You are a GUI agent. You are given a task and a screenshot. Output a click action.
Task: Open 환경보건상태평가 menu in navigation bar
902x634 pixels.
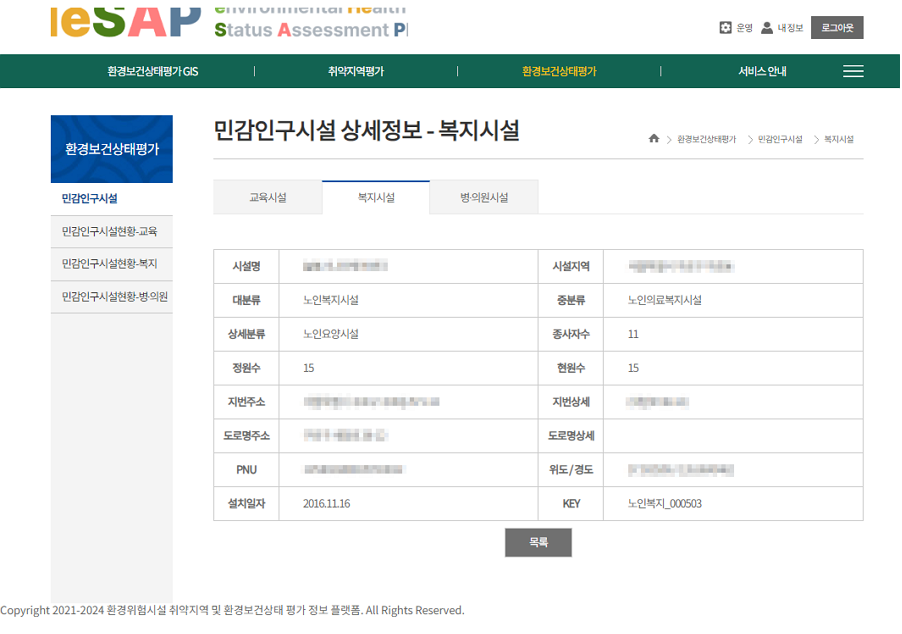pyautogui.click(x=559, y=71)
